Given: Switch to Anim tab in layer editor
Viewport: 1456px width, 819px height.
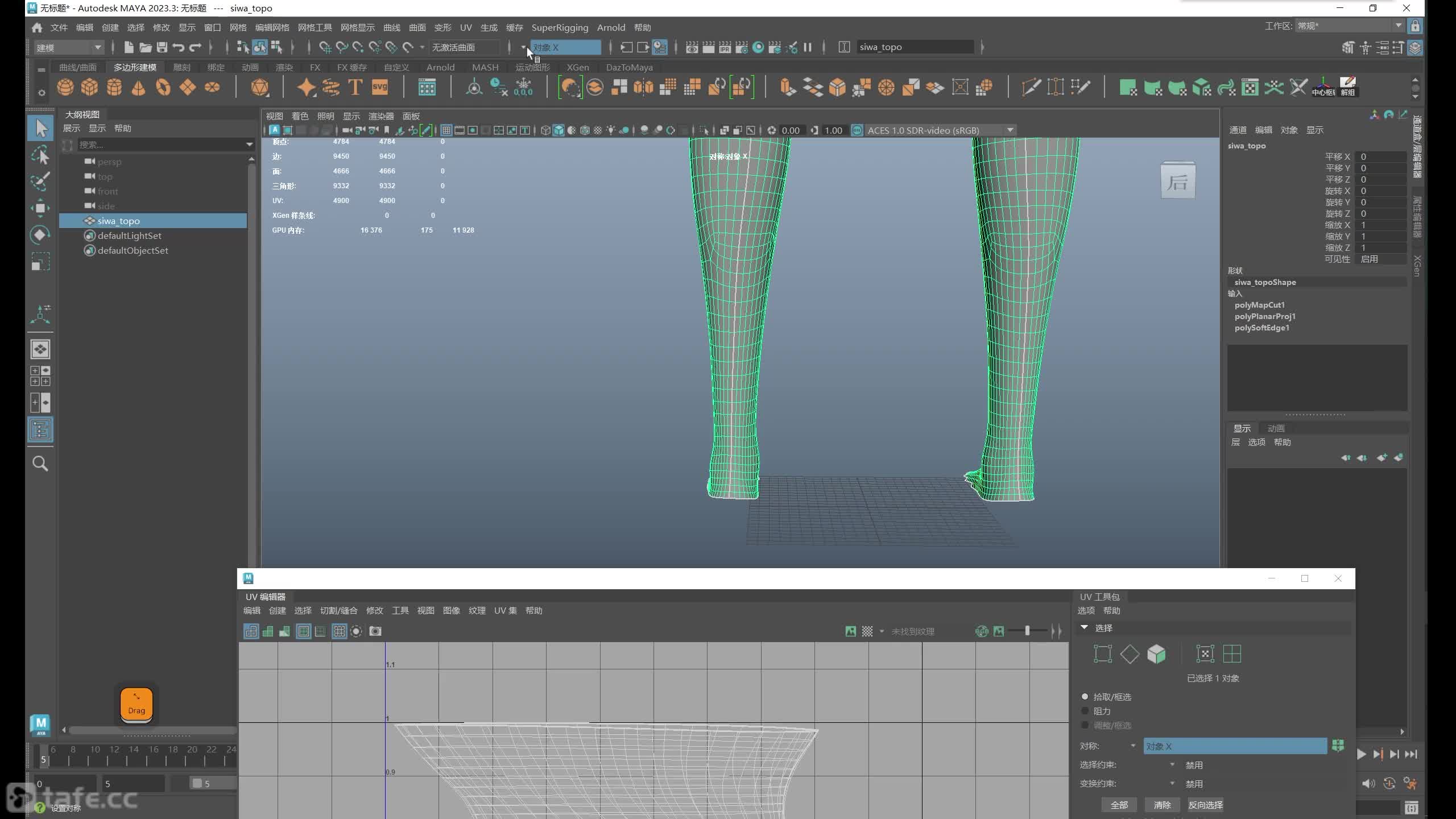Looking at the screenshot, I should (1276, 428).
